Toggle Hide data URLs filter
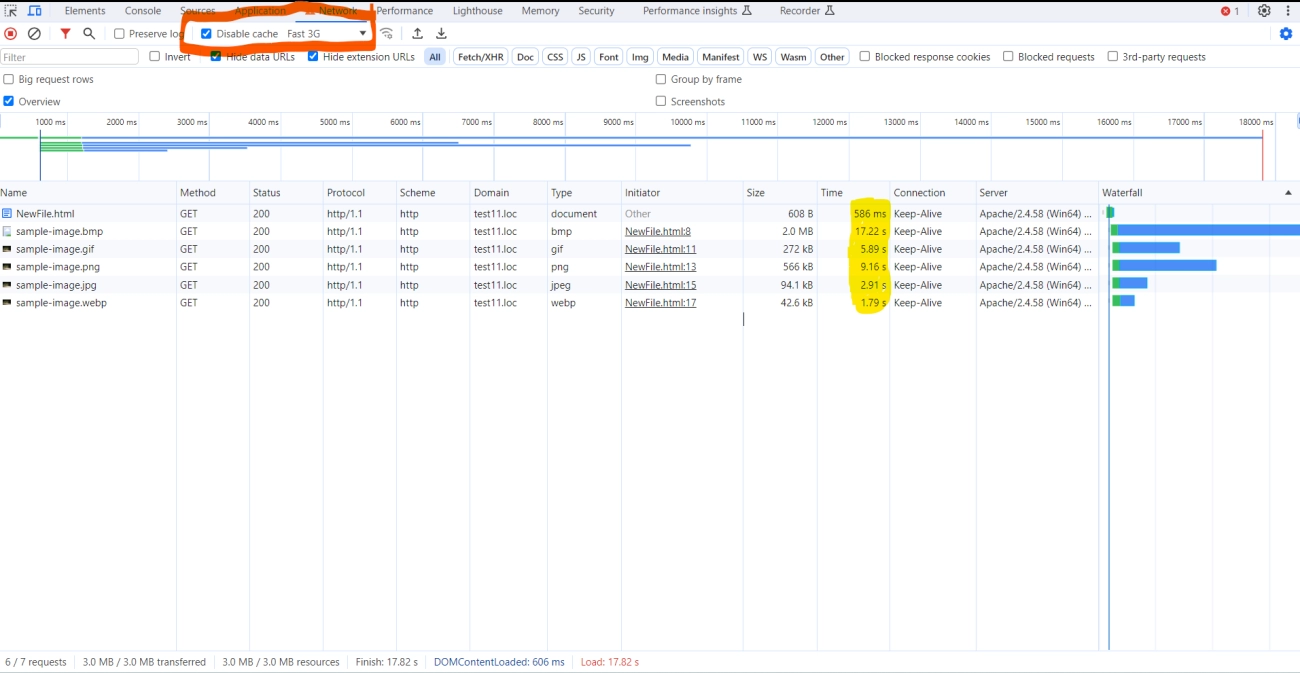Viewport: 1300px width, 673px height. pyautogui.click(x=213, y=56)
